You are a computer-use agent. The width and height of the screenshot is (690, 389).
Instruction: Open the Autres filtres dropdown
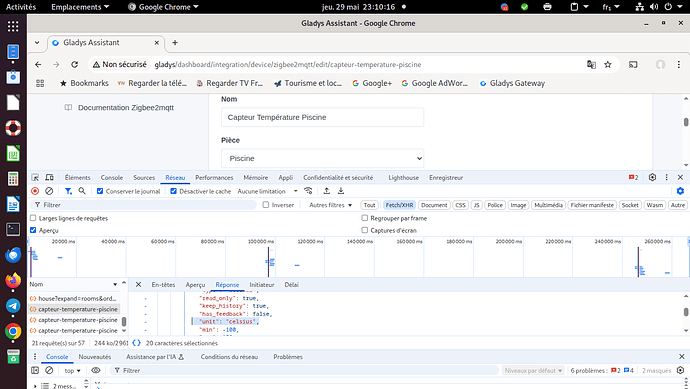coord(330,205)
